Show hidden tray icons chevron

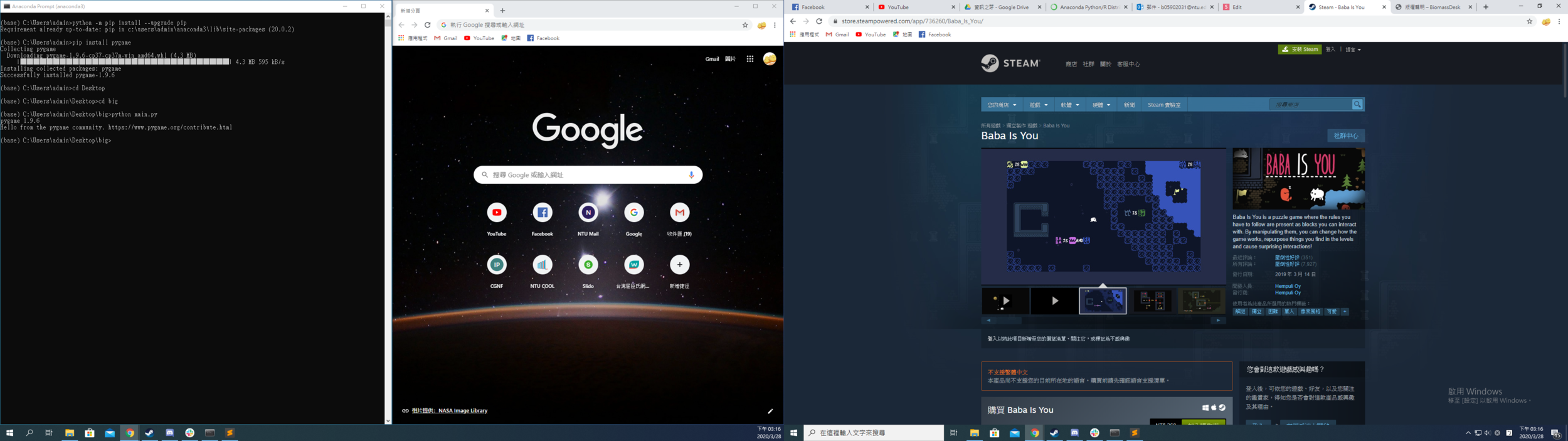pos(1468,433)
